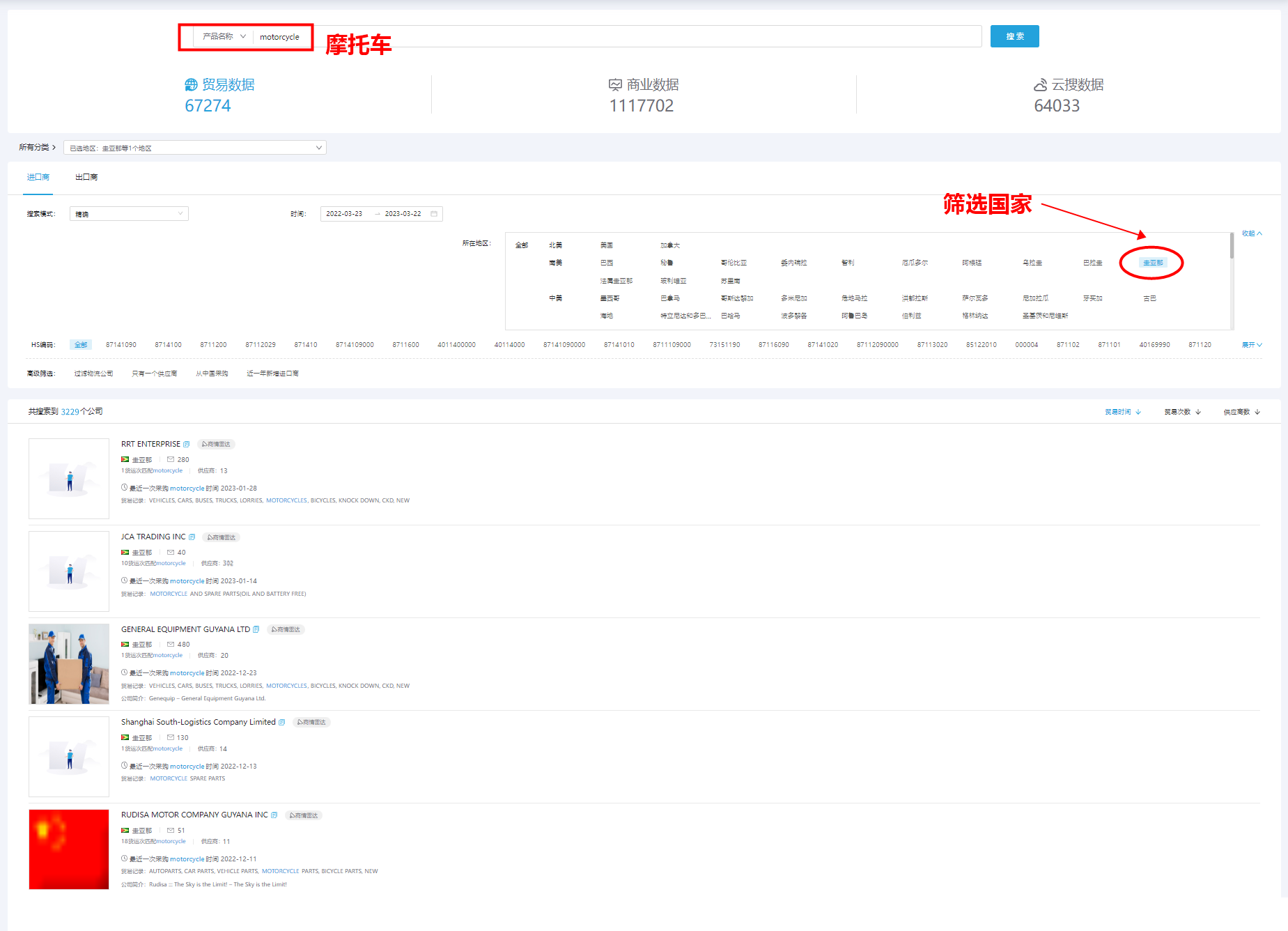1288x931 pixels.
Task: Open the RUDISA MOTOR COMPANY GUYANA INC link
Action: 194,815
